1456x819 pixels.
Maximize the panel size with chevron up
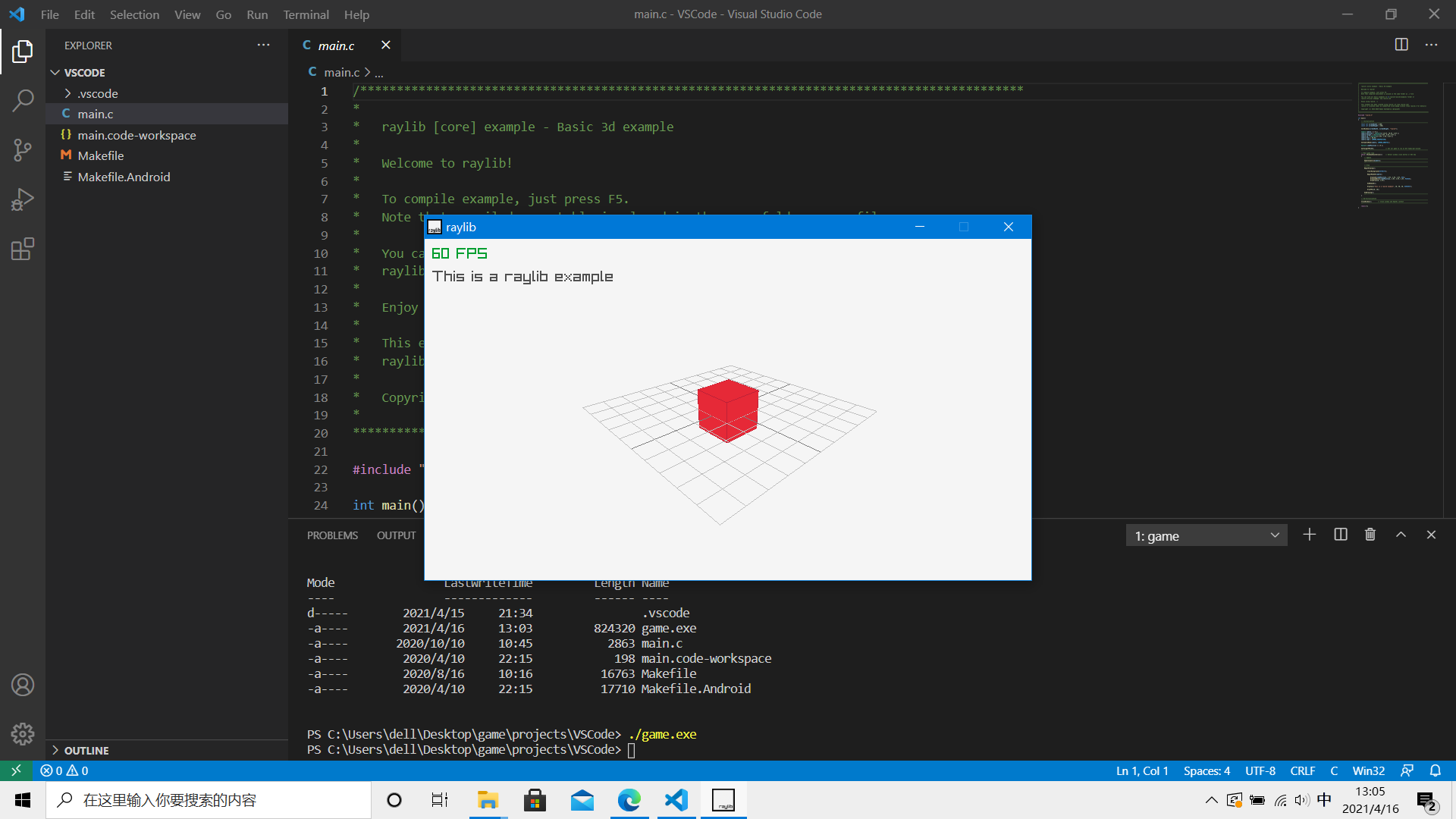click(x=1401, y=535)
